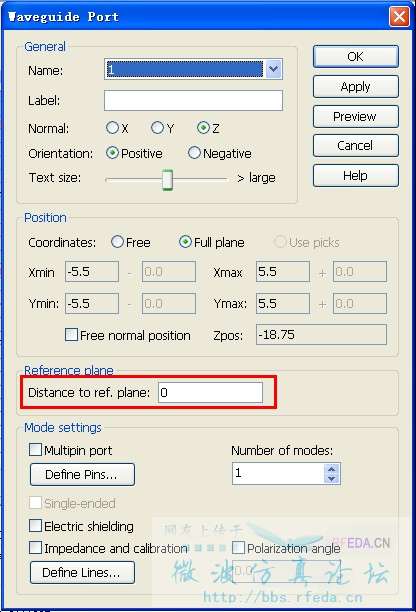Click the Preview button

tap(356, 116)
